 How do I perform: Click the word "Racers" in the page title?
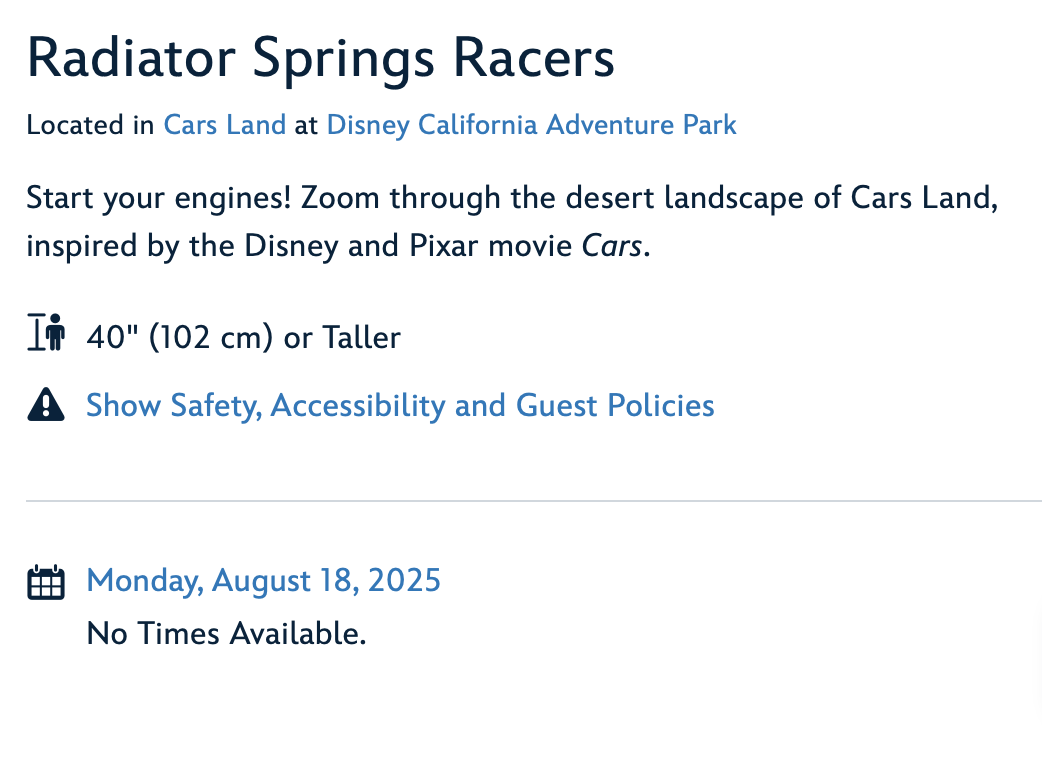pos(534,58)
